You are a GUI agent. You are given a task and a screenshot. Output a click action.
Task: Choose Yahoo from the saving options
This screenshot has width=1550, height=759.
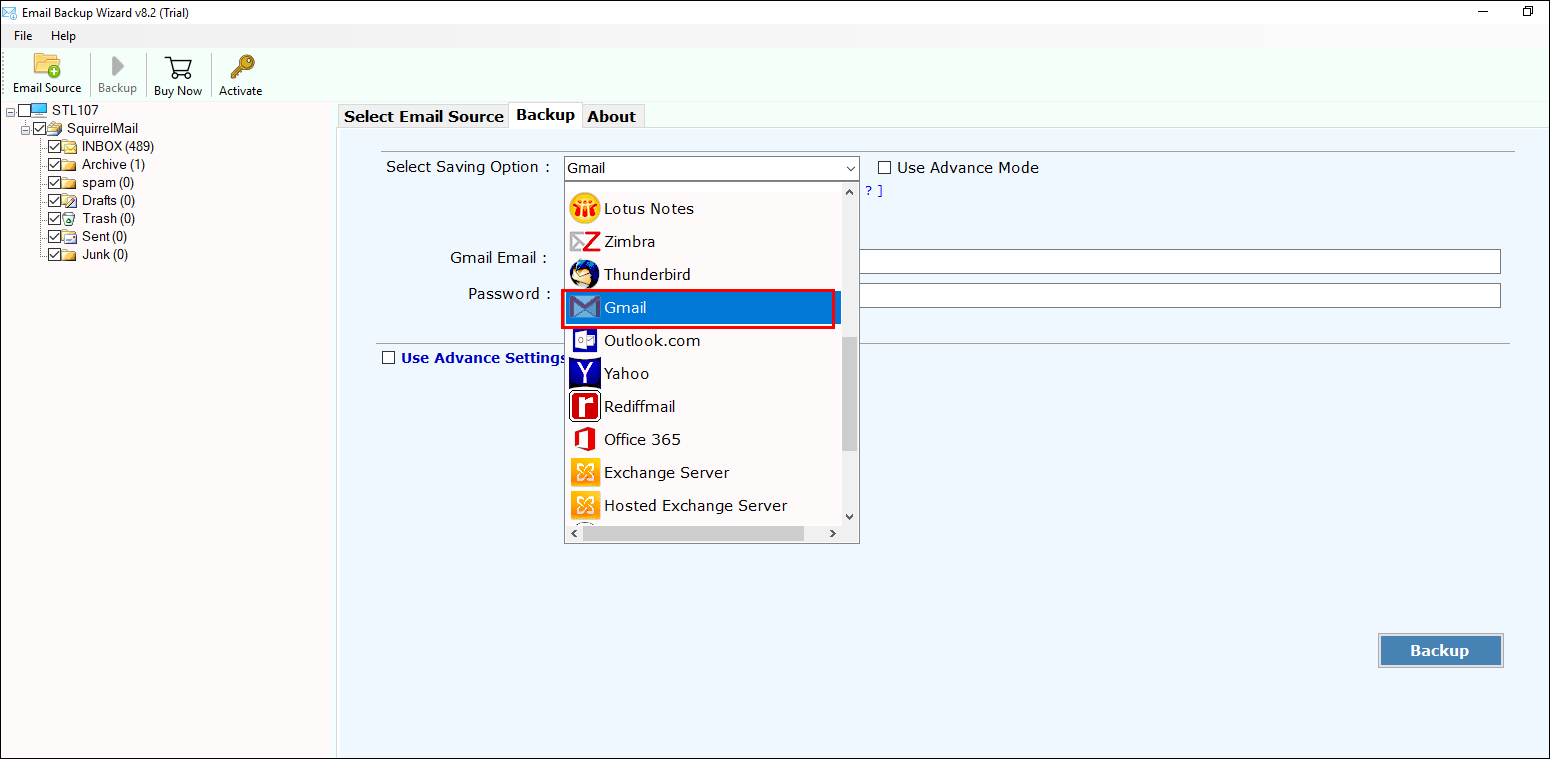click(703, 373)
